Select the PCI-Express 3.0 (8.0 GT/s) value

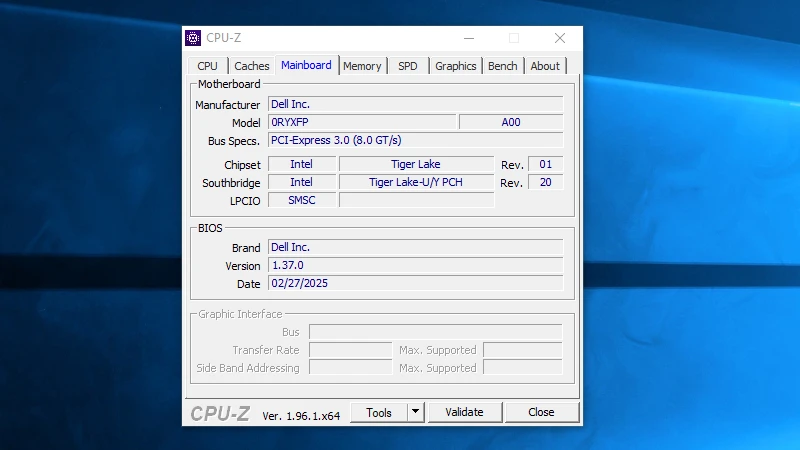coord(416,140)
